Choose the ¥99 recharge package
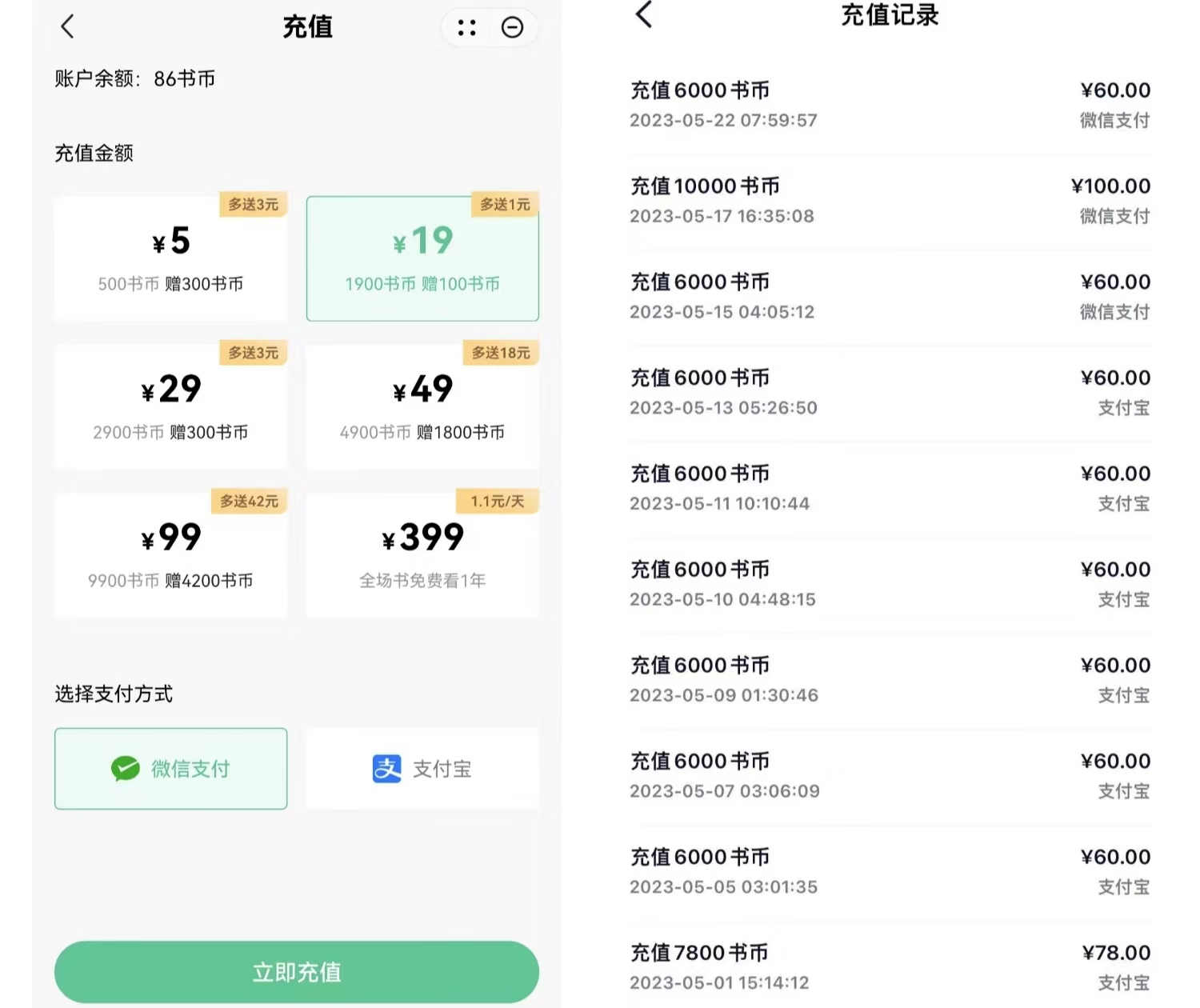The width and height of the screenshot is (1200, 1008). click(x=170, y=554)
